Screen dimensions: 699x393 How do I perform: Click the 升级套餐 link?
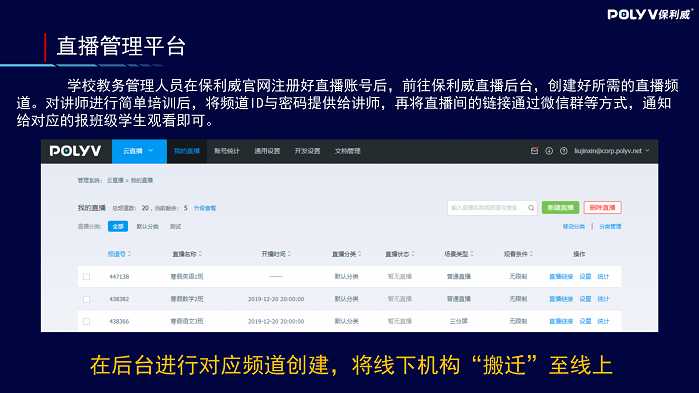pyautogui.click(x=205, y=208)
